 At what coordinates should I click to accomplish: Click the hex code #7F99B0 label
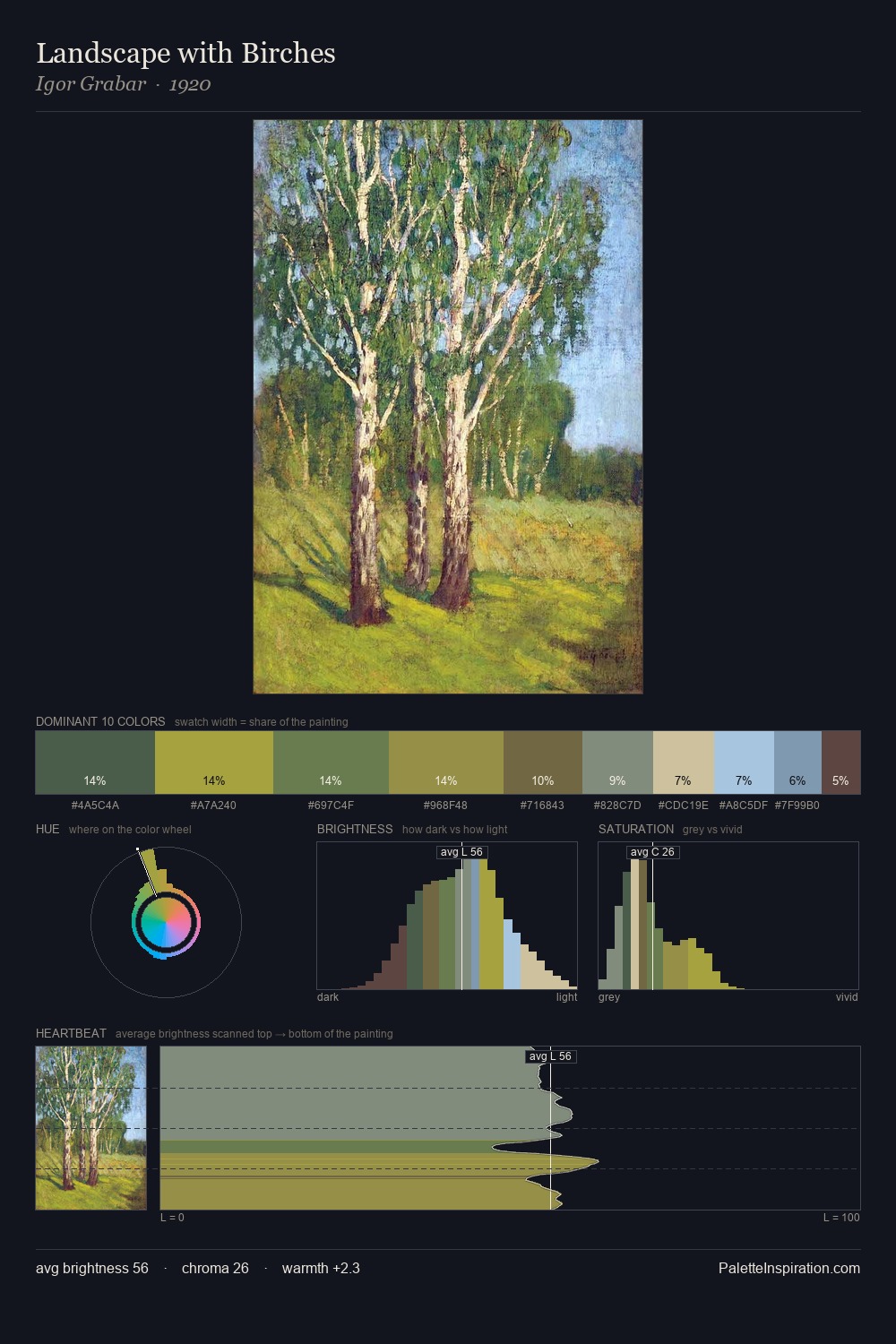point(797,806)
